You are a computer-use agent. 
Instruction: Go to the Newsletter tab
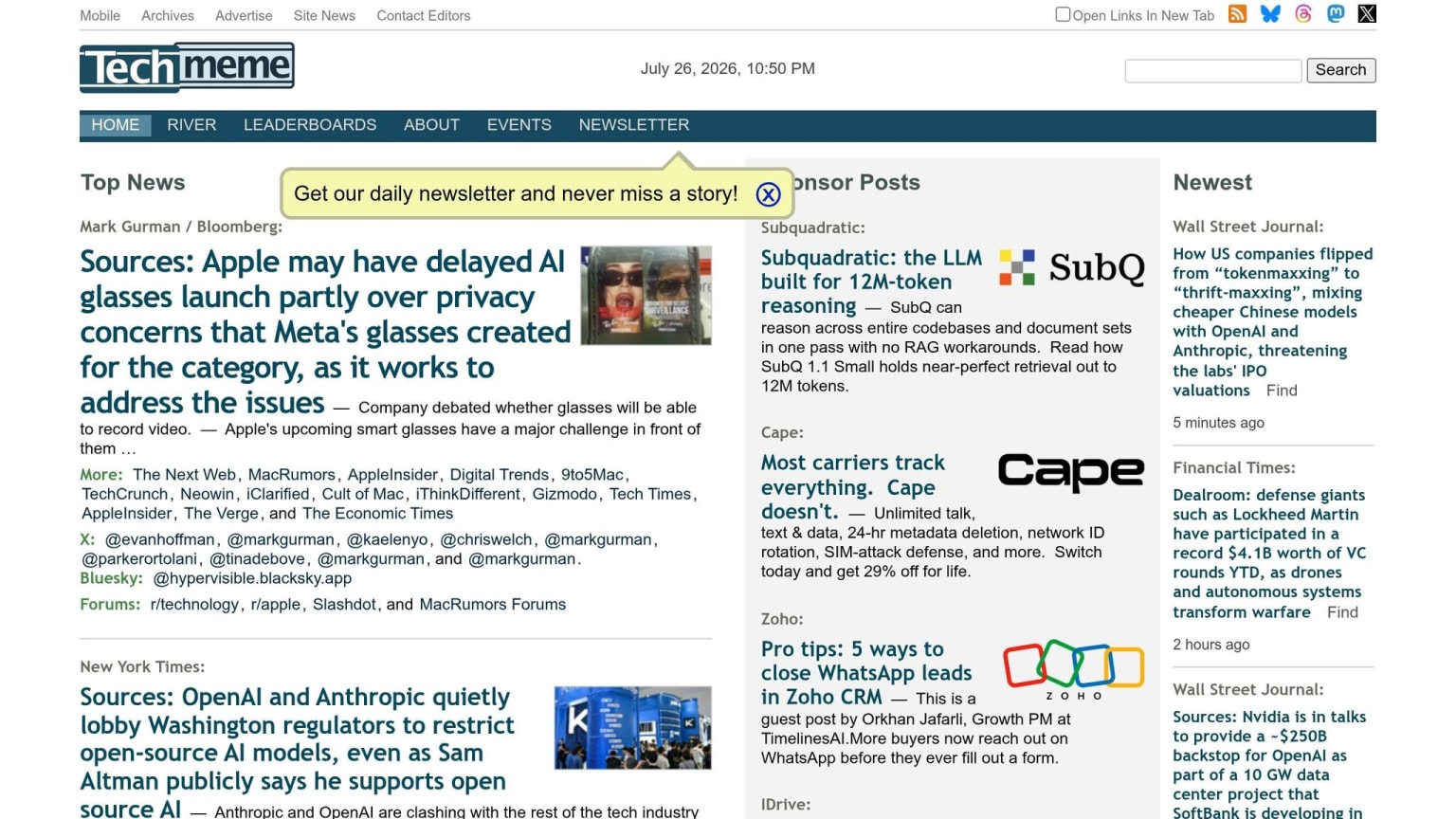(x=634, y=125)
